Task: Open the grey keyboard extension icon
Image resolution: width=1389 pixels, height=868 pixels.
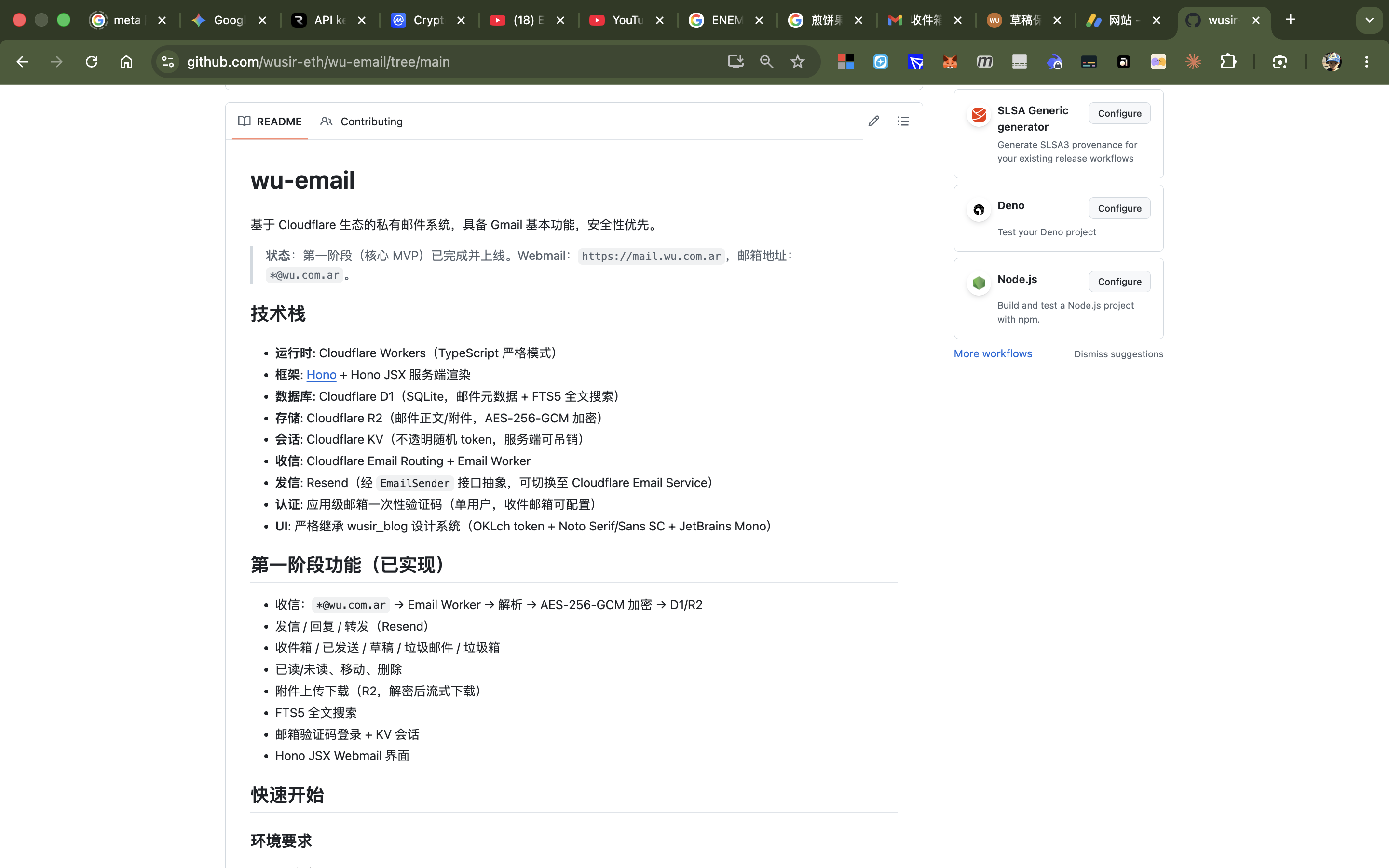Action: (1020, 61)
